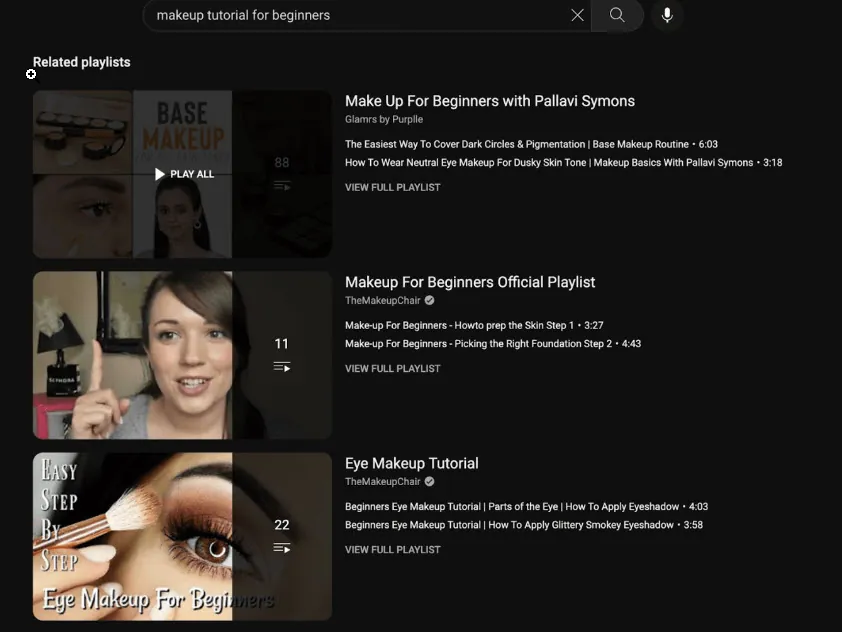842x632 pixels.
Task: Click the 11-video playlist queue icon
Action: [x=282, y=367]
